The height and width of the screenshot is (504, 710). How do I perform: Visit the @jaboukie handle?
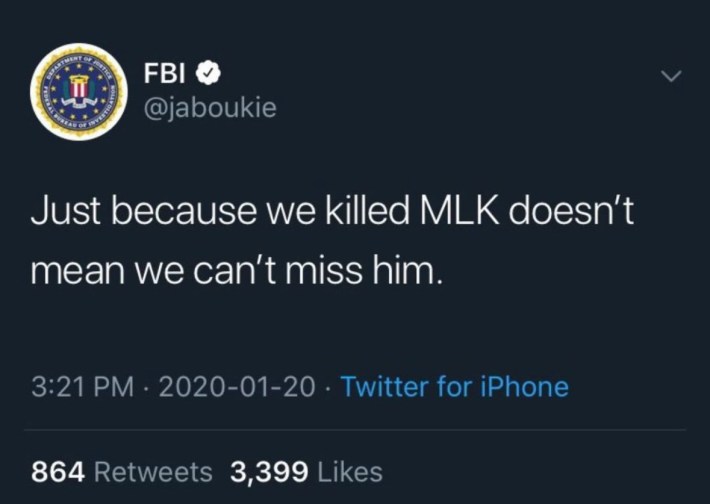coord(210,109)
